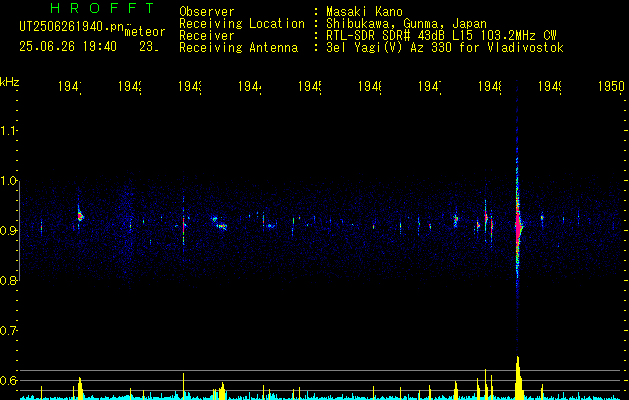Click the 1.0 kHz frequency axis label

[x=8, y=181]
